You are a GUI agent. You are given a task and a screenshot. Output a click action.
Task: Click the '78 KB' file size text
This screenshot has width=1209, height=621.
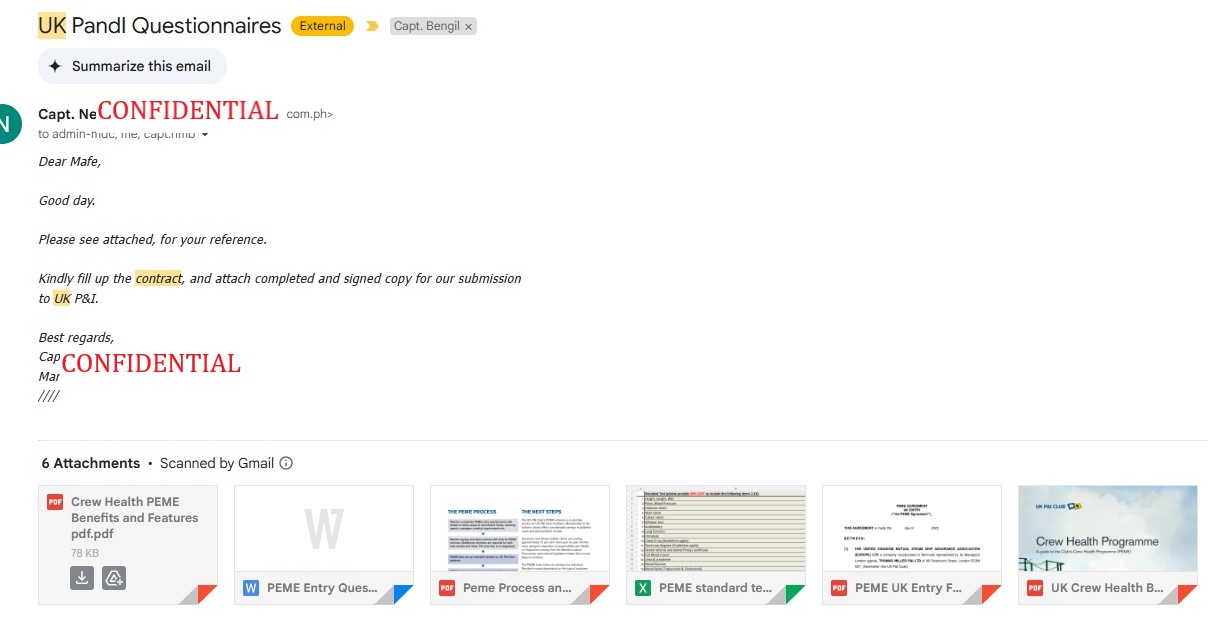pyautogui.click(x=85, y=553)
